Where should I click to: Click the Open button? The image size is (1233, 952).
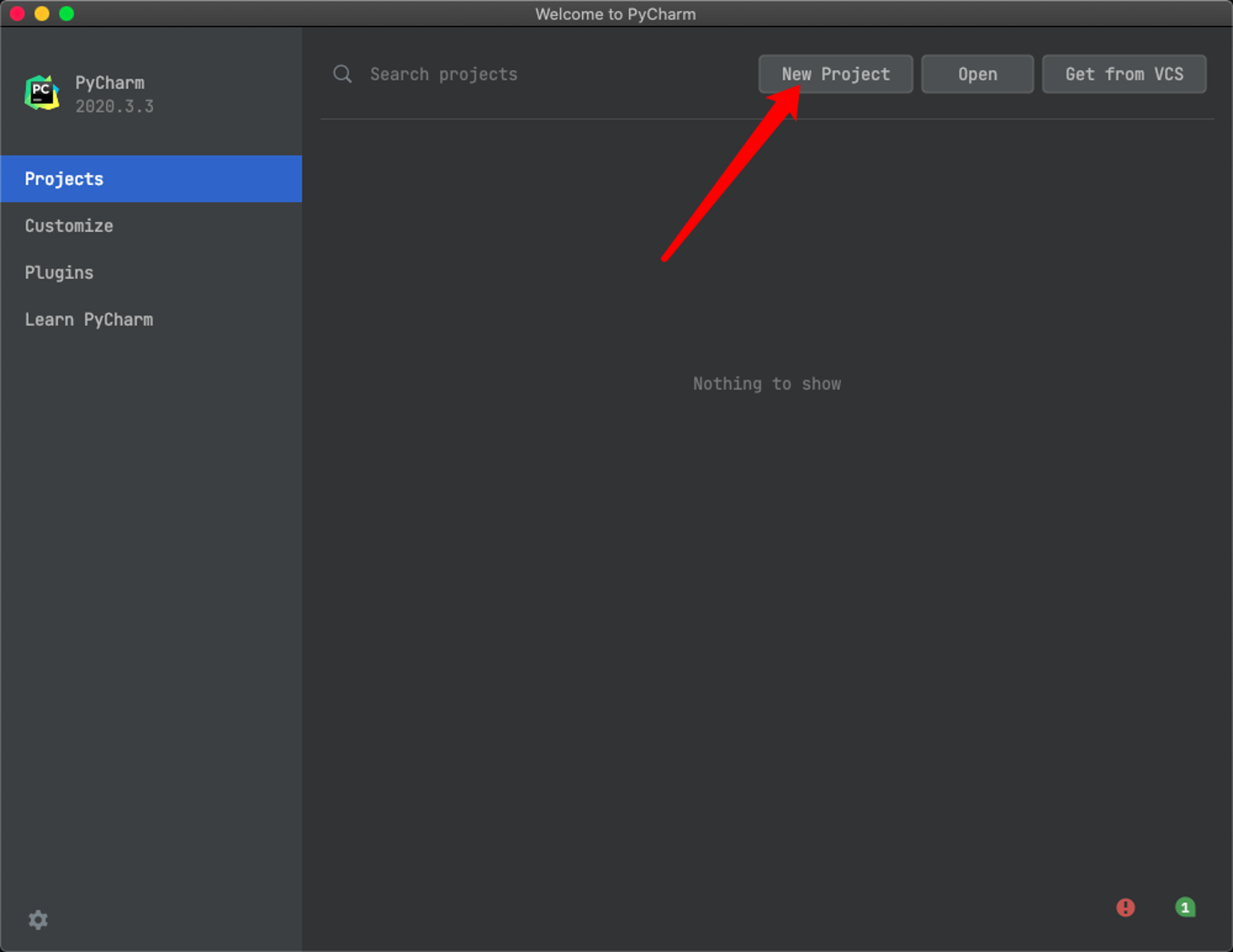pos(977,74)
